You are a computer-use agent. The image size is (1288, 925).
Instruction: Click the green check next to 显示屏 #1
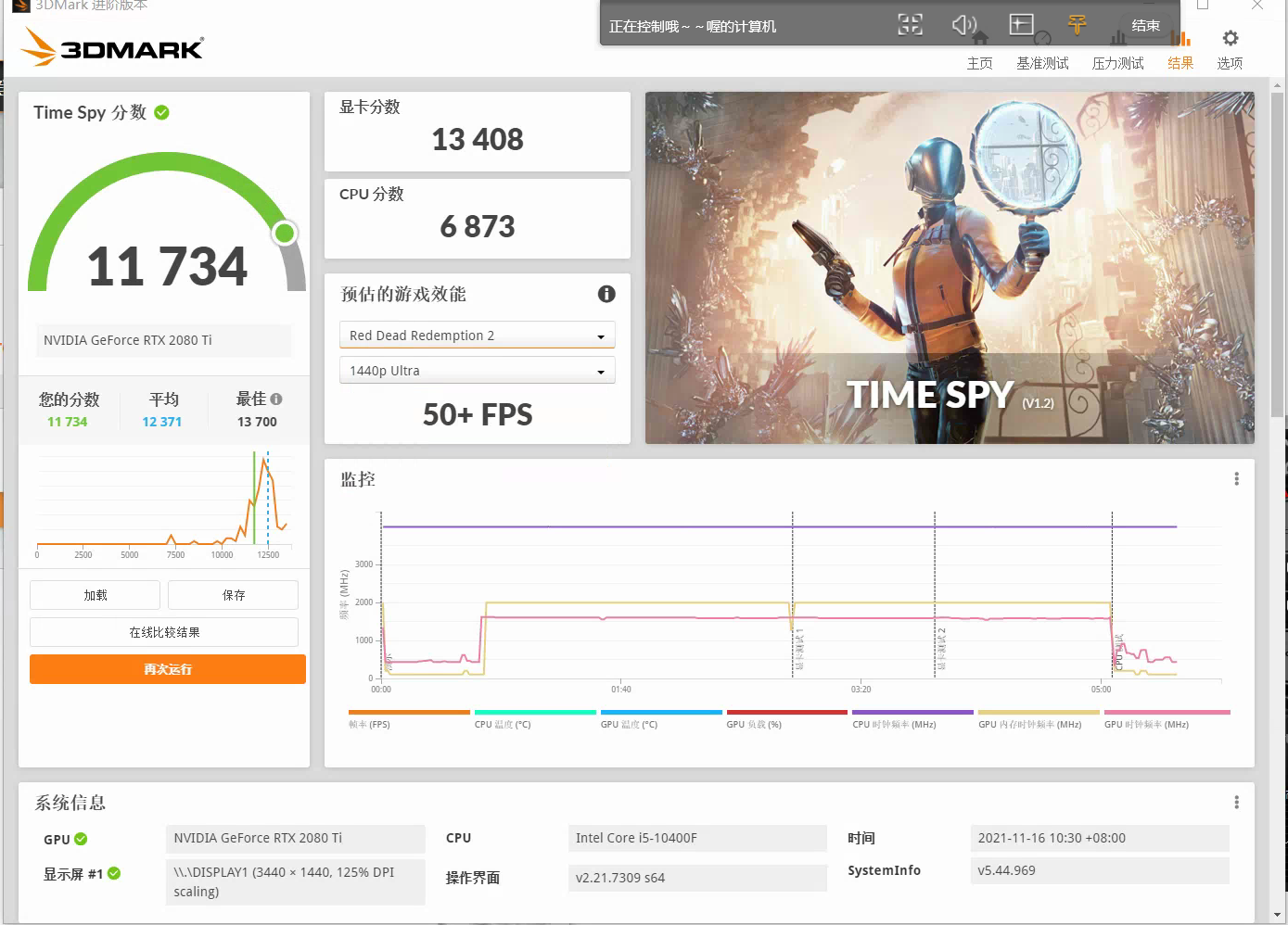click(114, 873)
